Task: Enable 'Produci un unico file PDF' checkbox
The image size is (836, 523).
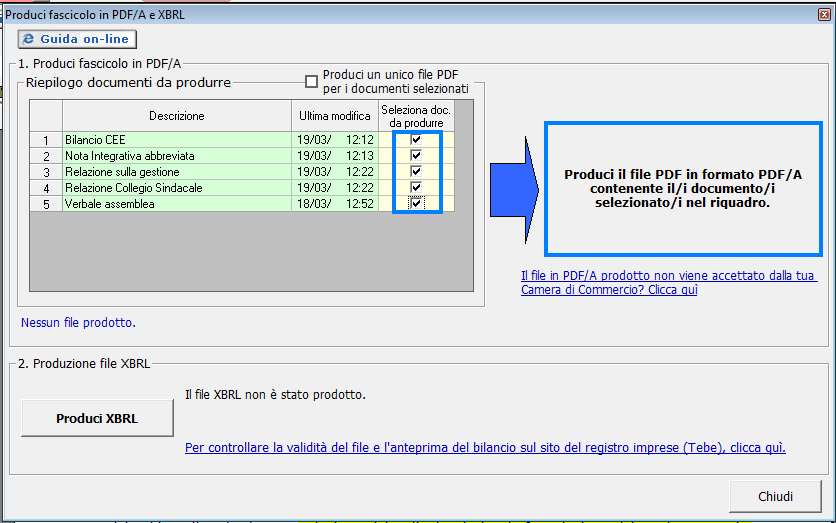Action: (312, 82)
